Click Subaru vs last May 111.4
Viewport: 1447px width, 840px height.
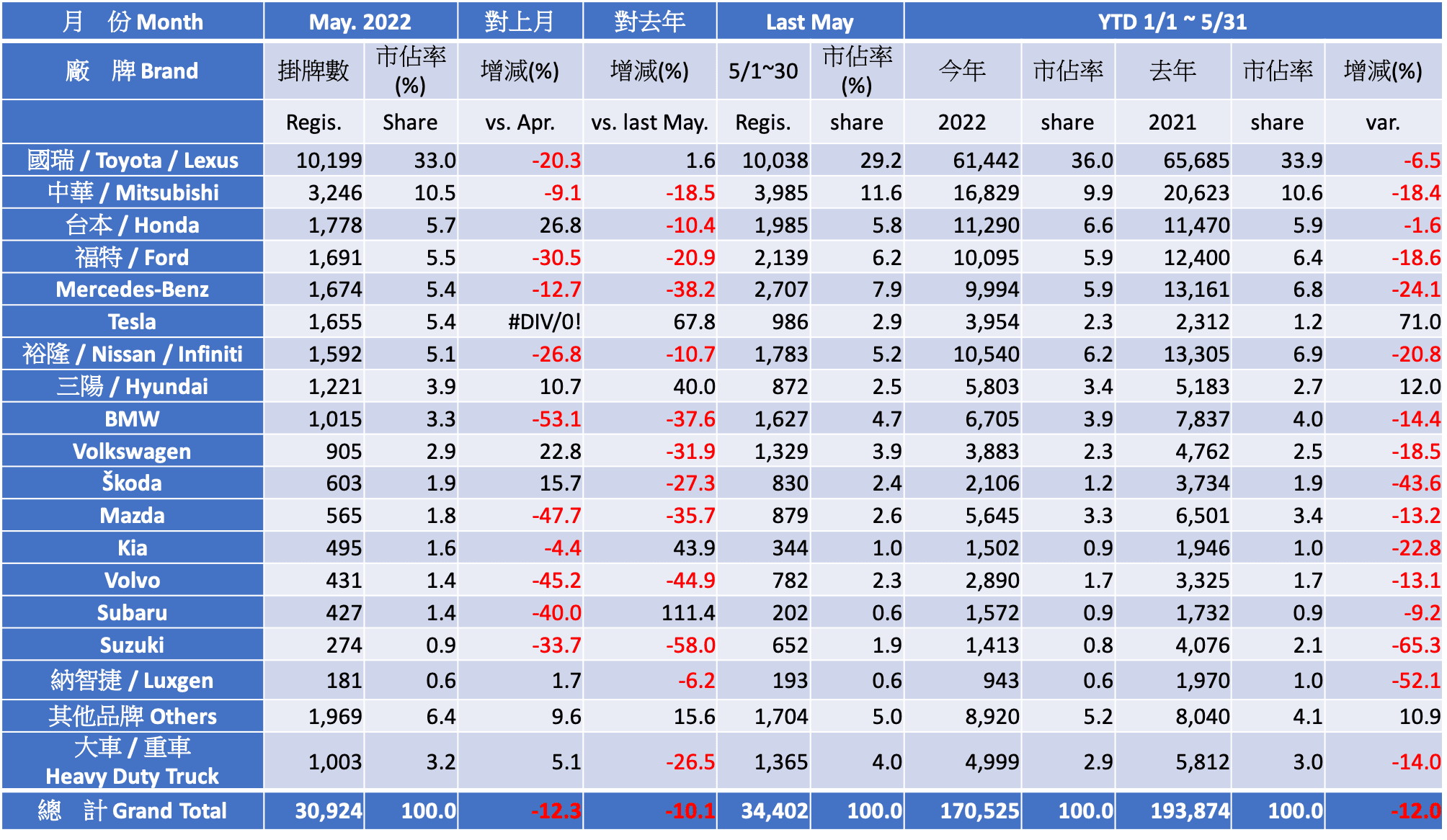point(650,612)
